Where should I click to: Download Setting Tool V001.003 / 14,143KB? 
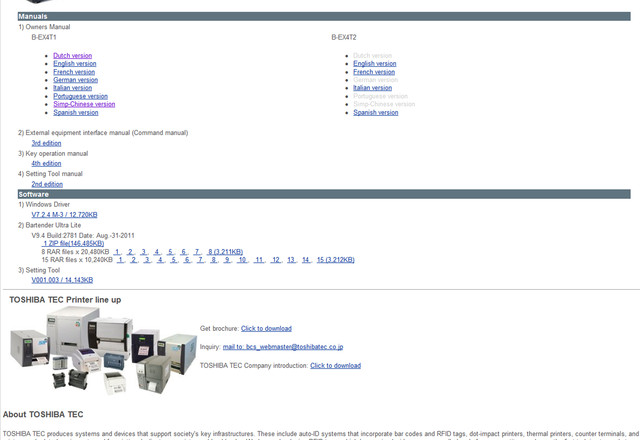(x=62, y=280)
